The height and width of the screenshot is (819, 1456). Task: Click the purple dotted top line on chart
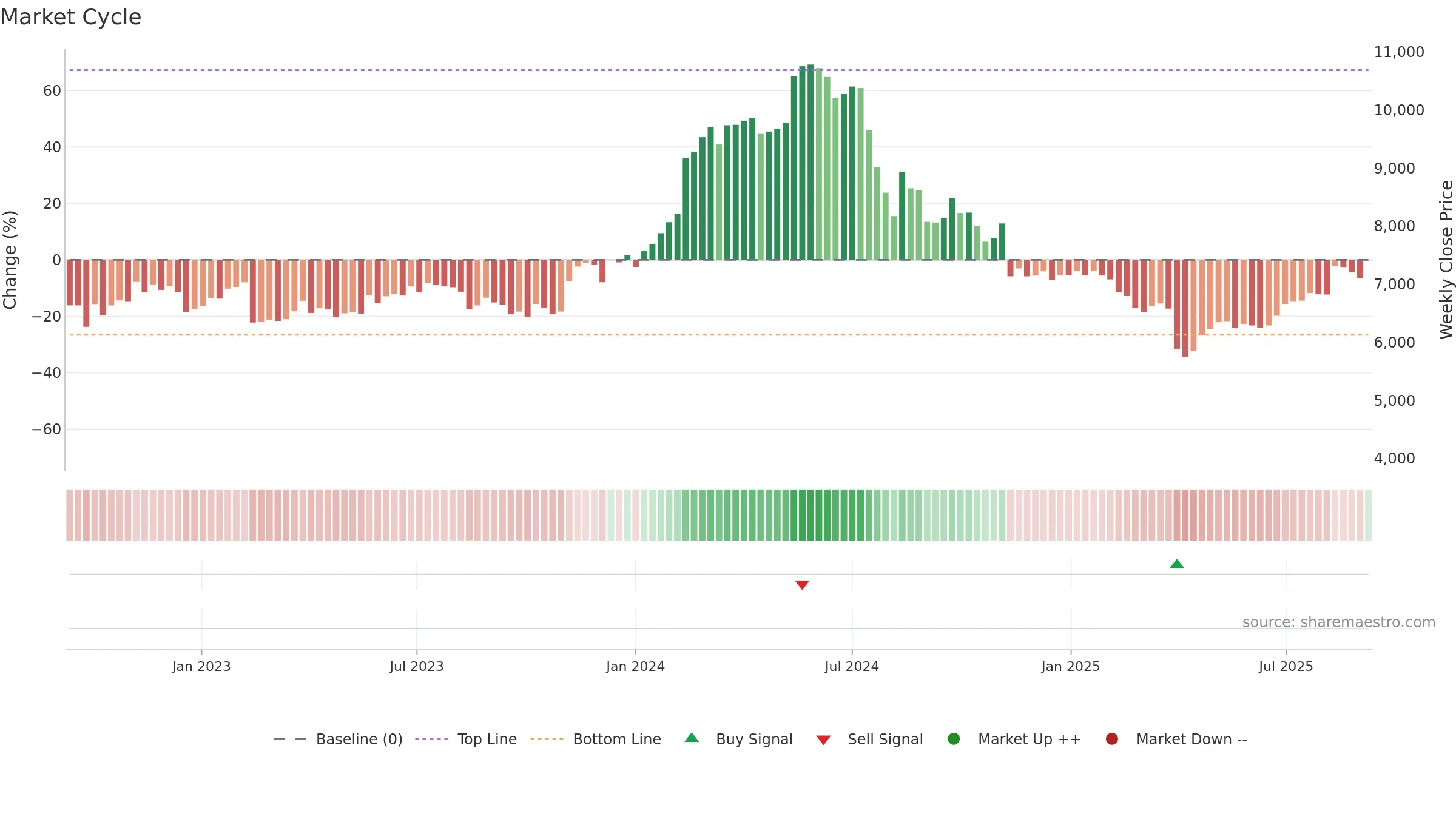click(719, 70)
